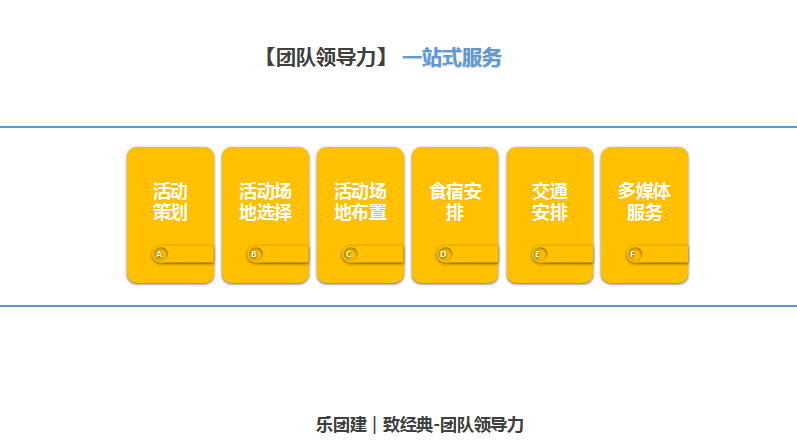Select the 食宿安排 card title
797x445 pixels.
455,201
